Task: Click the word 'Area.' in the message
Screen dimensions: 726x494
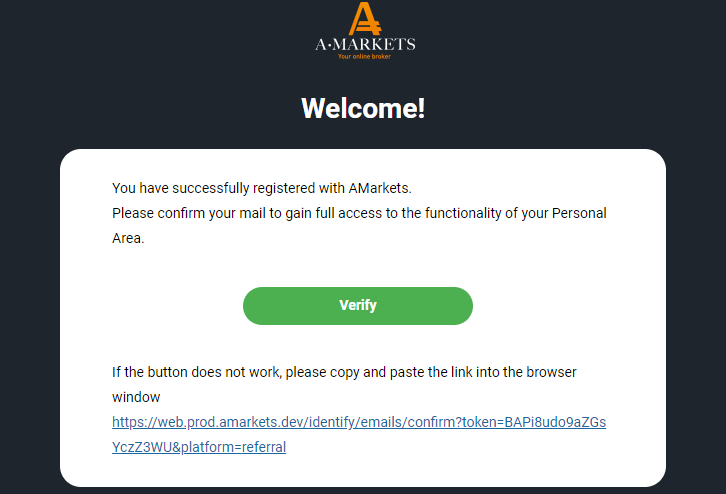Action: click(128, 238)
